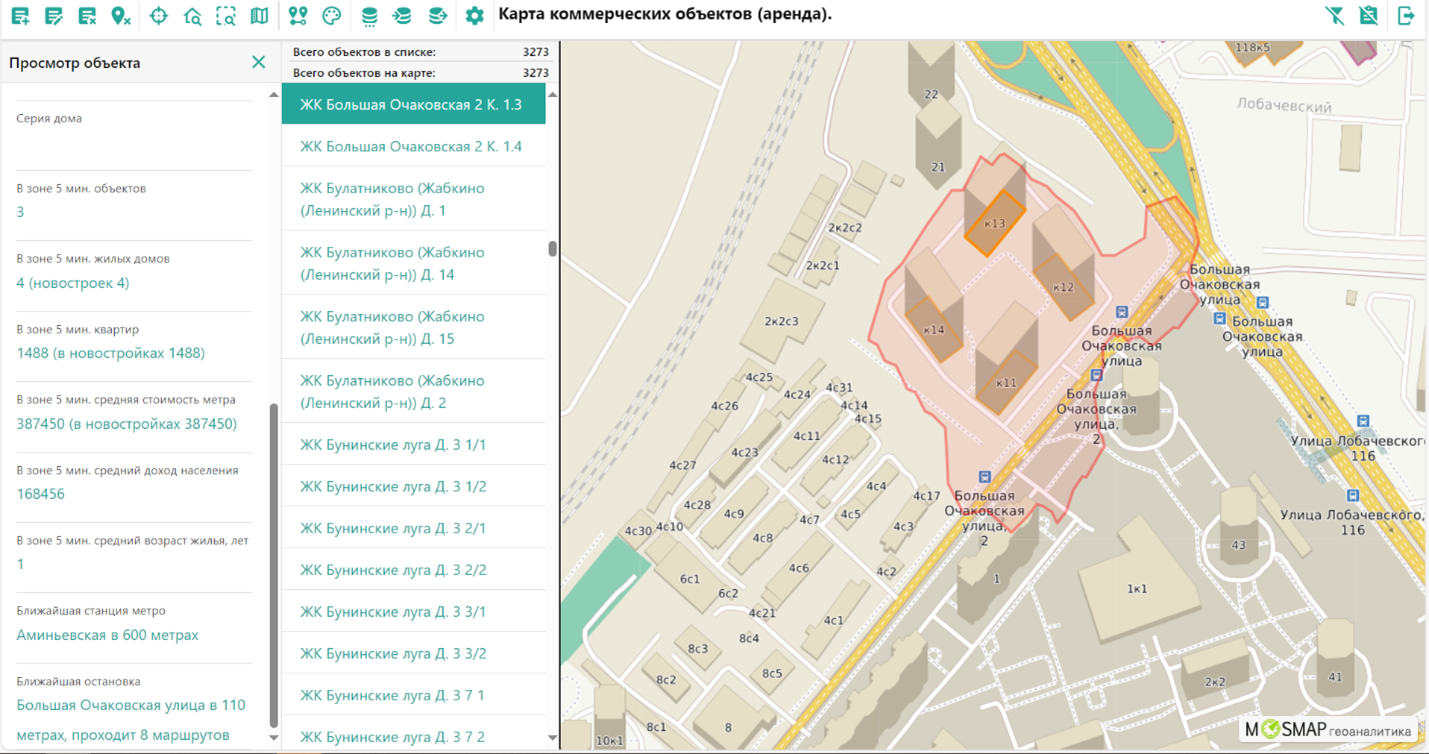Open ЖК Бунинские луга Д. 3 1/1

click(x=393, y=444)
